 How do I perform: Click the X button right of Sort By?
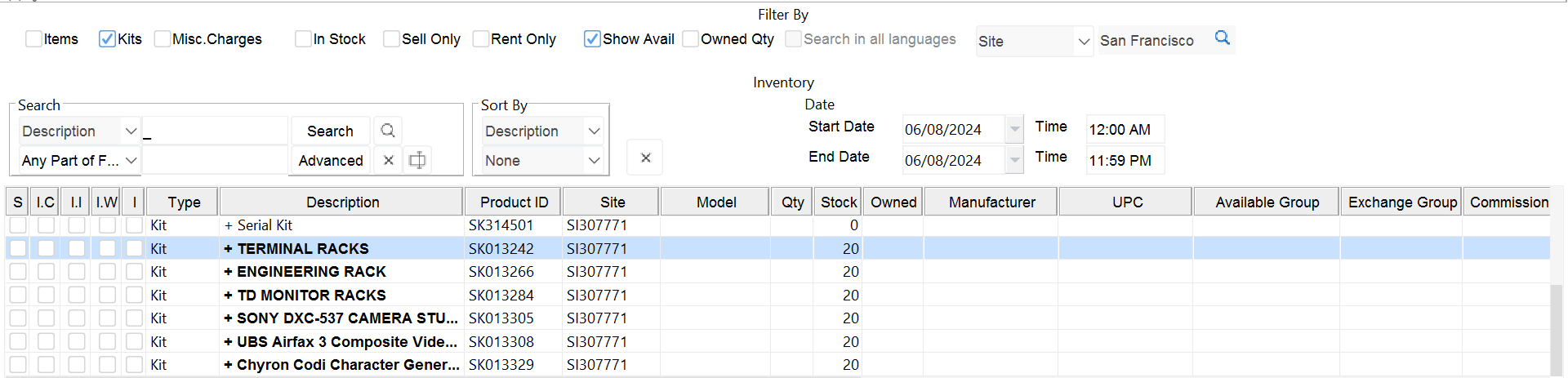(x=645, y=158)
